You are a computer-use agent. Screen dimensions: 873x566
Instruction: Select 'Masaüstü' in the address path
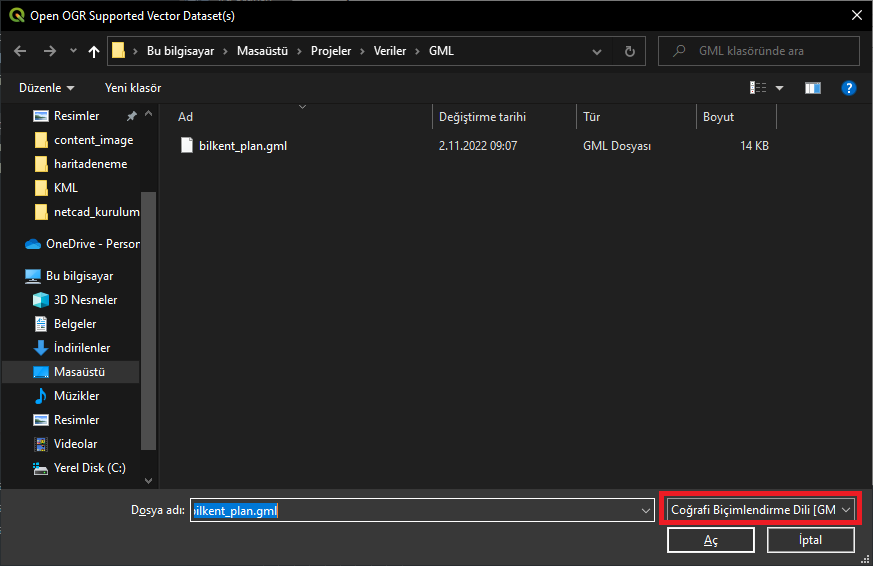pos(262,51)
